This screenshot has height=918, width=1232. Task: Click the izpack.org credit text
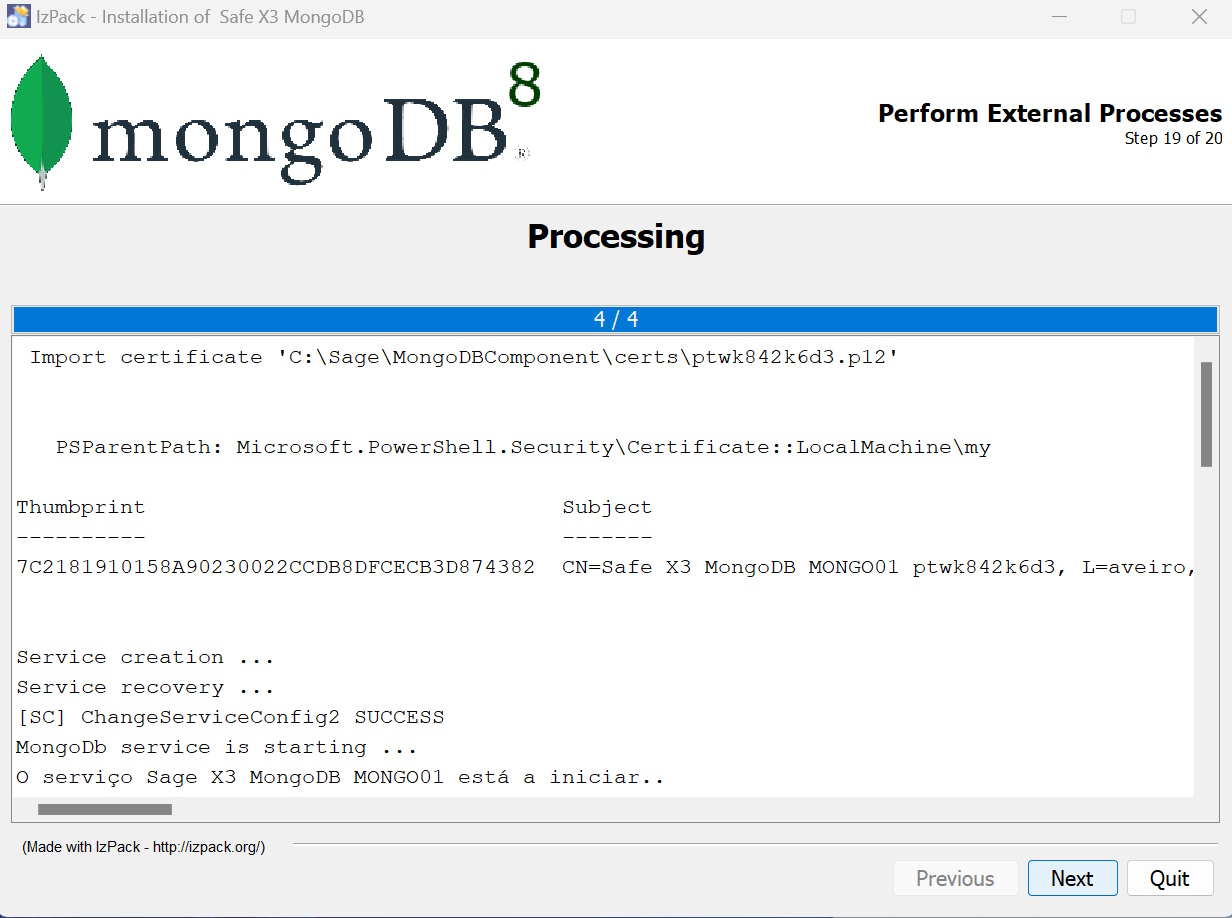pos(144,847)
